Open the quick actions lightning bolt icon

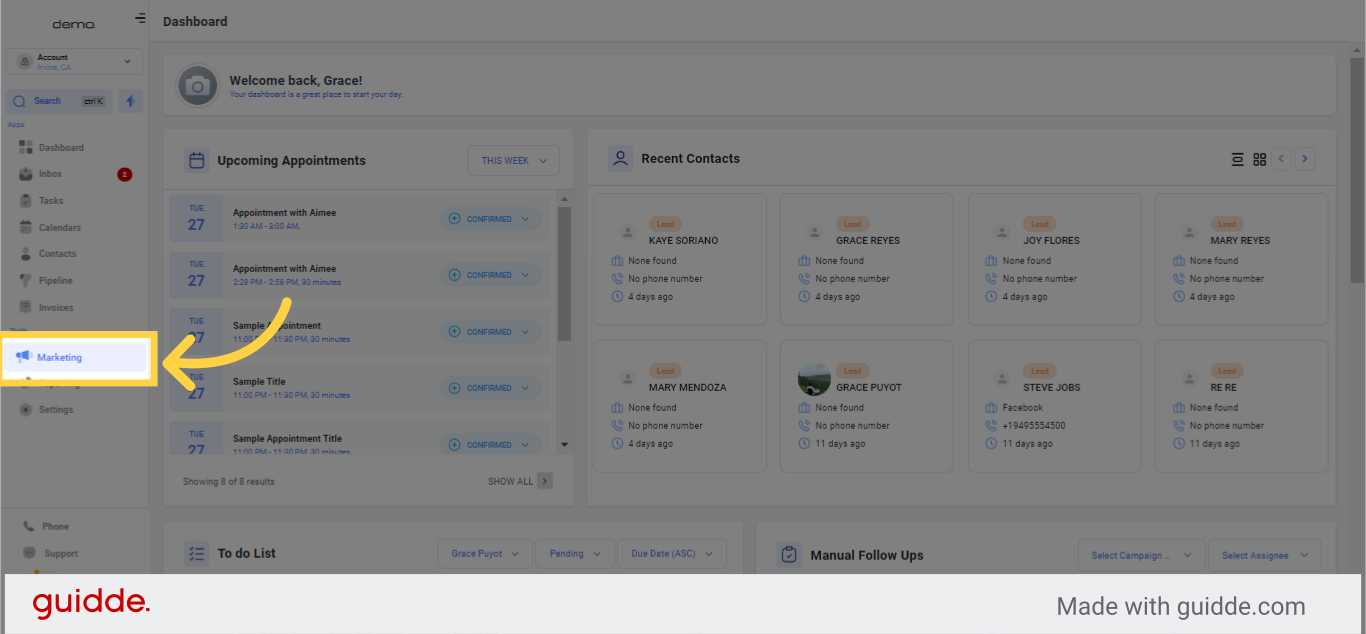(130, 100)
